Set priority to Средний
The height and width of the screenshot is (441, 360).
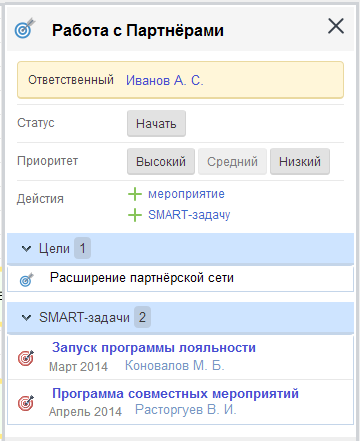[232, 162]
